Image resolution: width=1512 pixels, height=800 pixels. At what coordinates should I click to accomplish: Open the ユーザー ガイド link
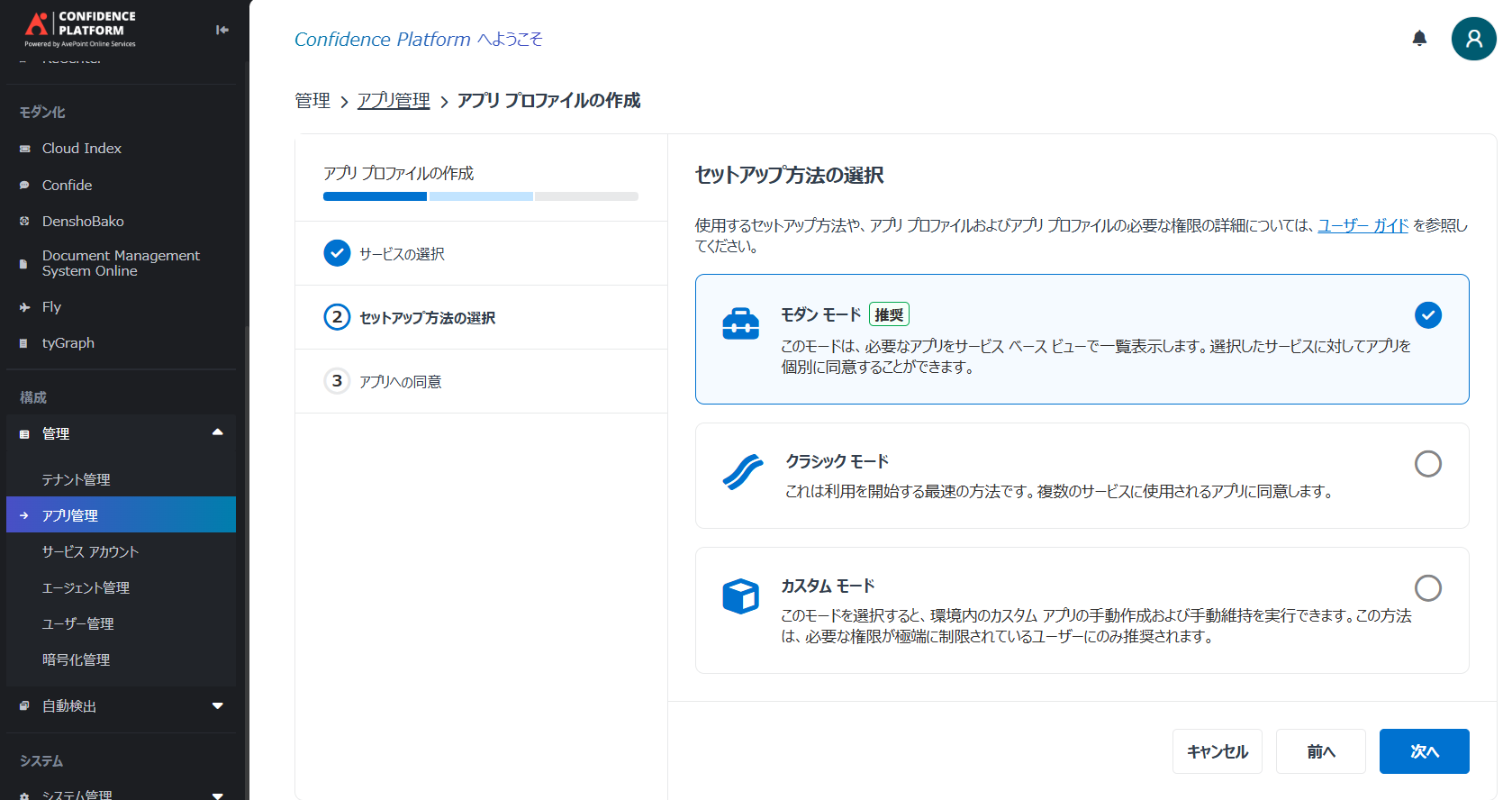[1363, 225]
